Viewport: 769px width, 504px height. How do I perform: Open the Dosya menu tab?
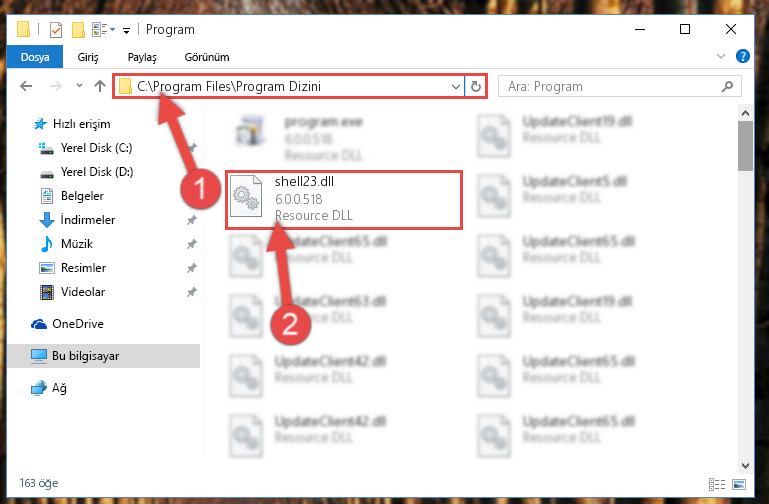point(35,57)
